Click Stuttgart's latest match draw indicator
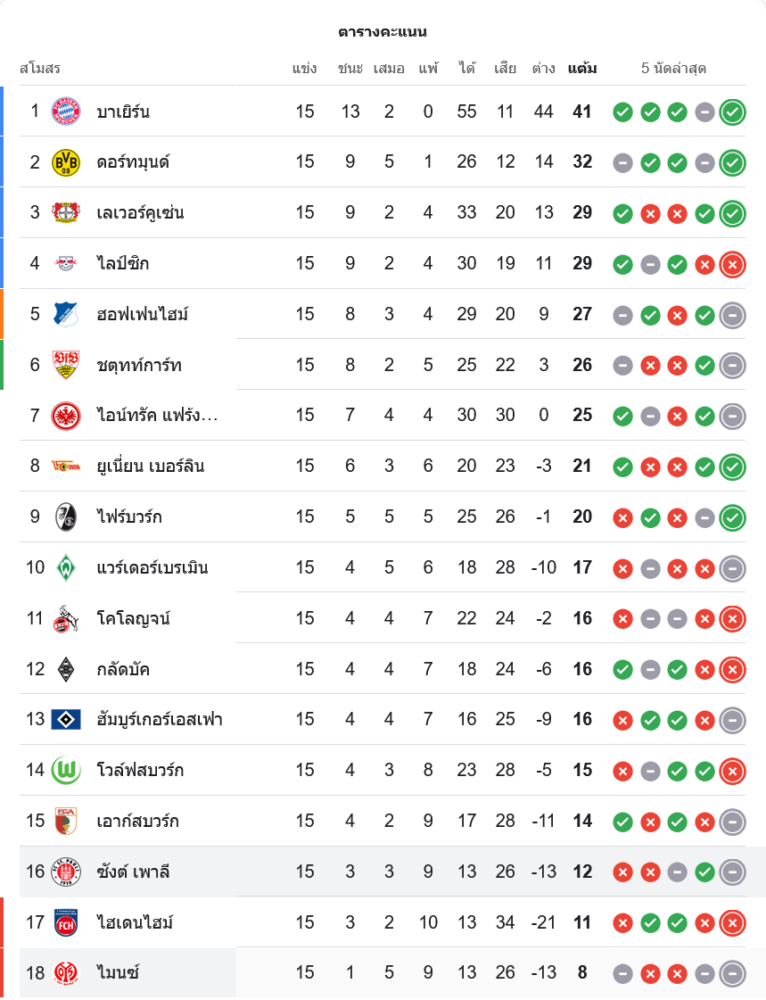Image resolution: width=766 pixels, height=1000 pixels. [733, 365]
